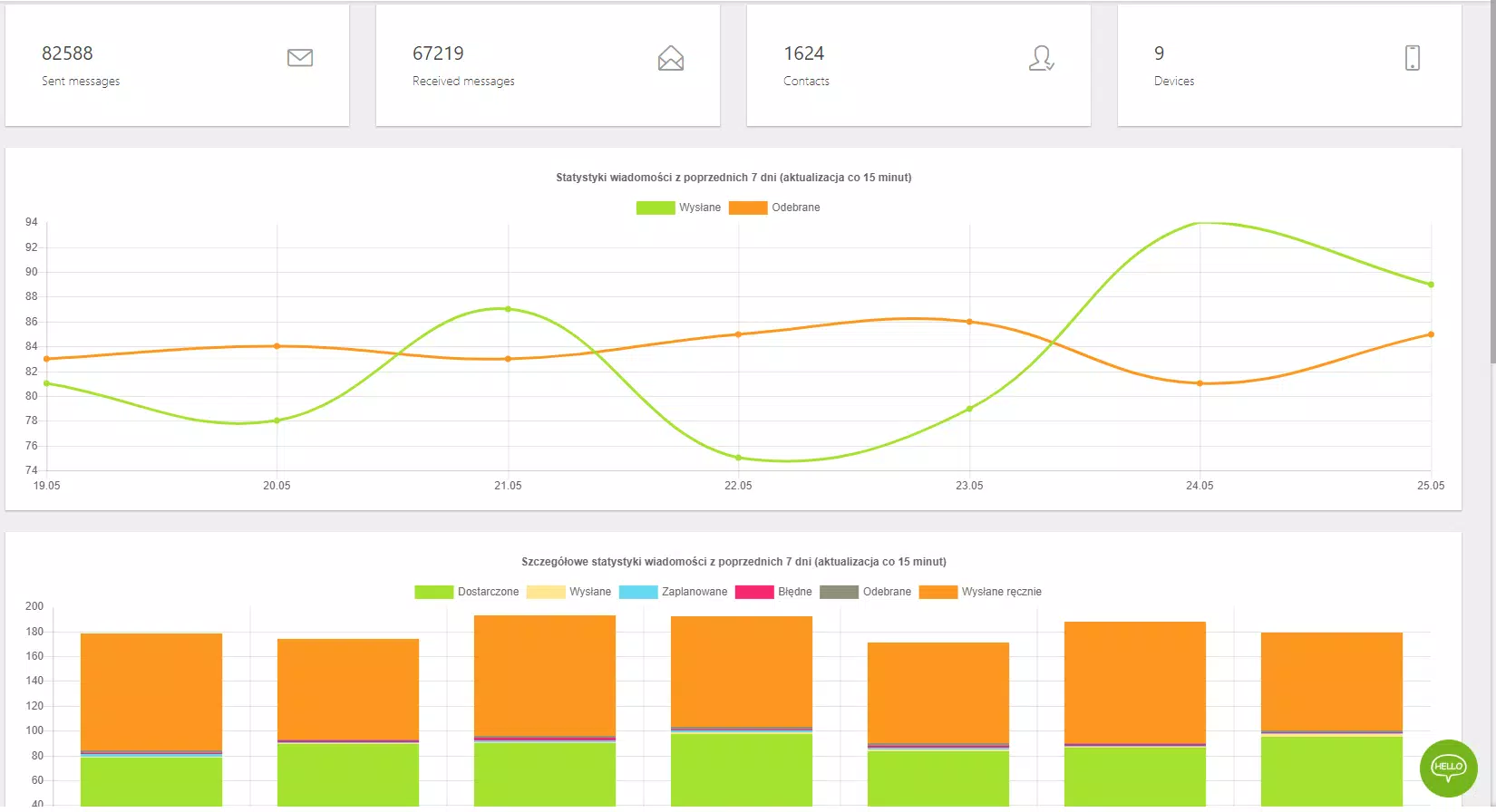Open the 1624 Contacts card
1496x812 pixels.
coord(919,65)
